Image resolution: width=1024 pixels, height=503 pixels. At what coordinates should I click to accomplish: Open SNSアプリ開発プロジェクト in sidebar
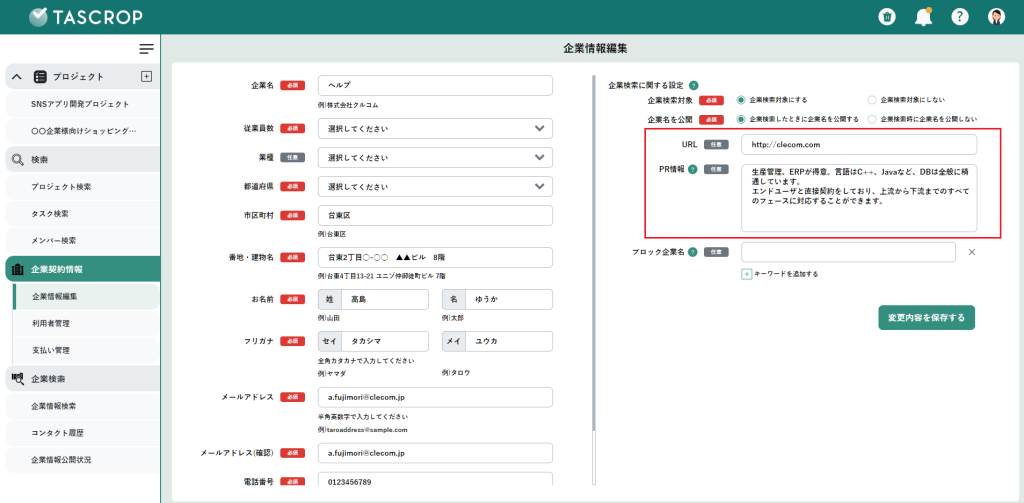(x=82, y=104)
